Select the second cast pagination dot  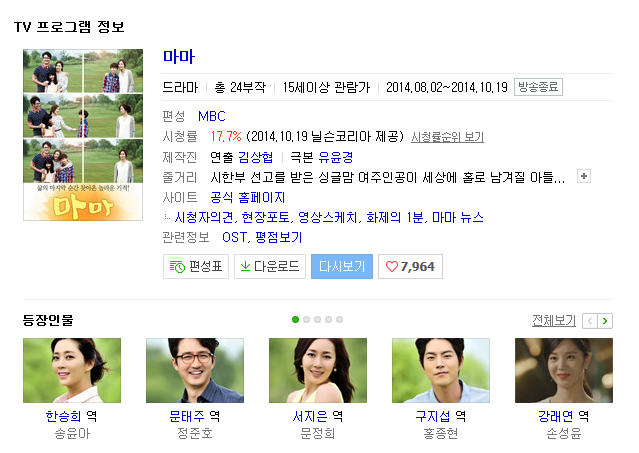pos(306,319)
